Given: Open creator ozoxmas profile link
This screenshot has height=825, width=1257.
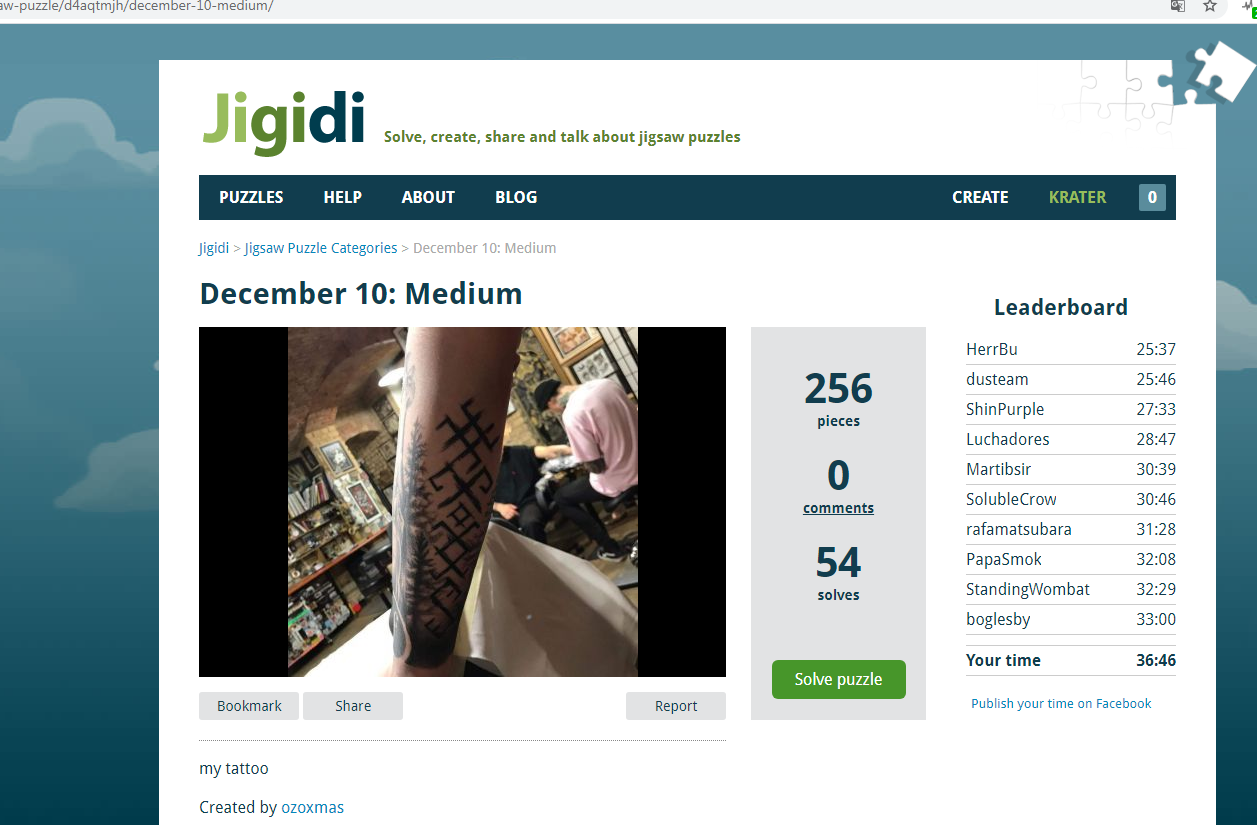Looking at the screenshot, I should click(x=312, y=807).
